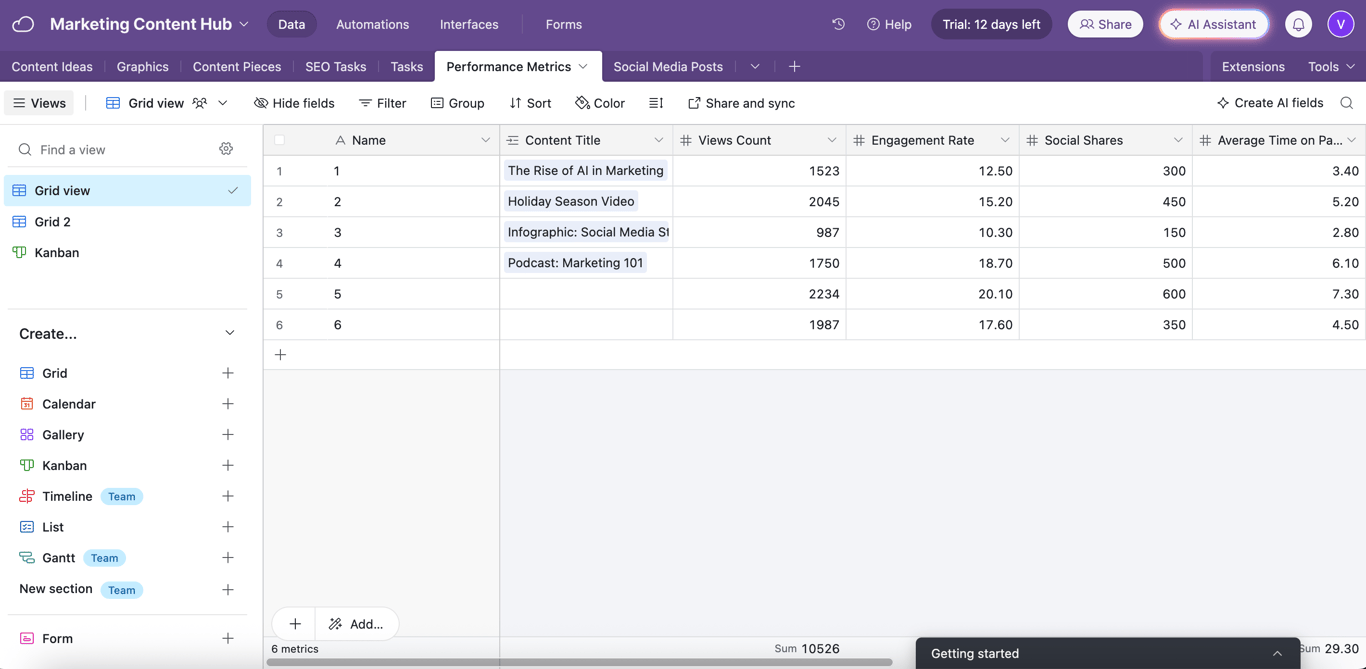Viewport: 1366px width, 669px height.
Task: Expand the Getting started panel
Action: point(1108,653)
